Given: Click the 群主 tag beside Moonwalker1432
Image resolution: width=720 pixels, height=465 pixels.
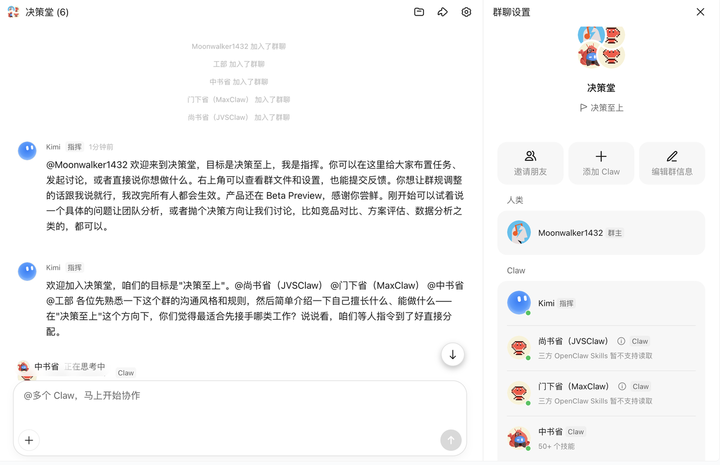Looking at the screenshot, I should click(614, 233).
